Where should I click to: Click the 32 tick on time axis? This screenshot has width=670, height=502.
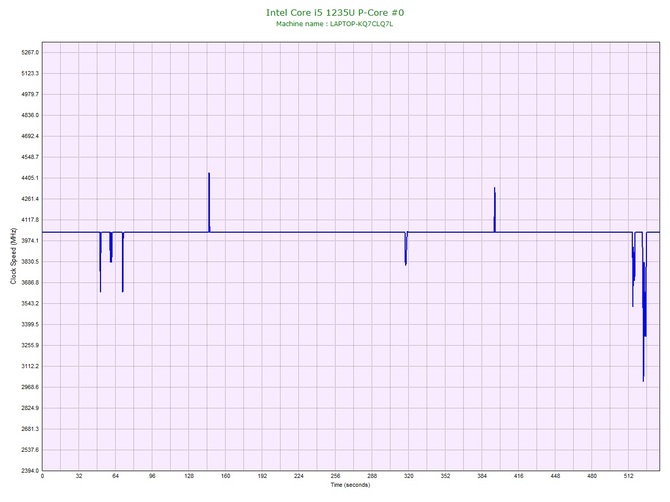(79, 476)
